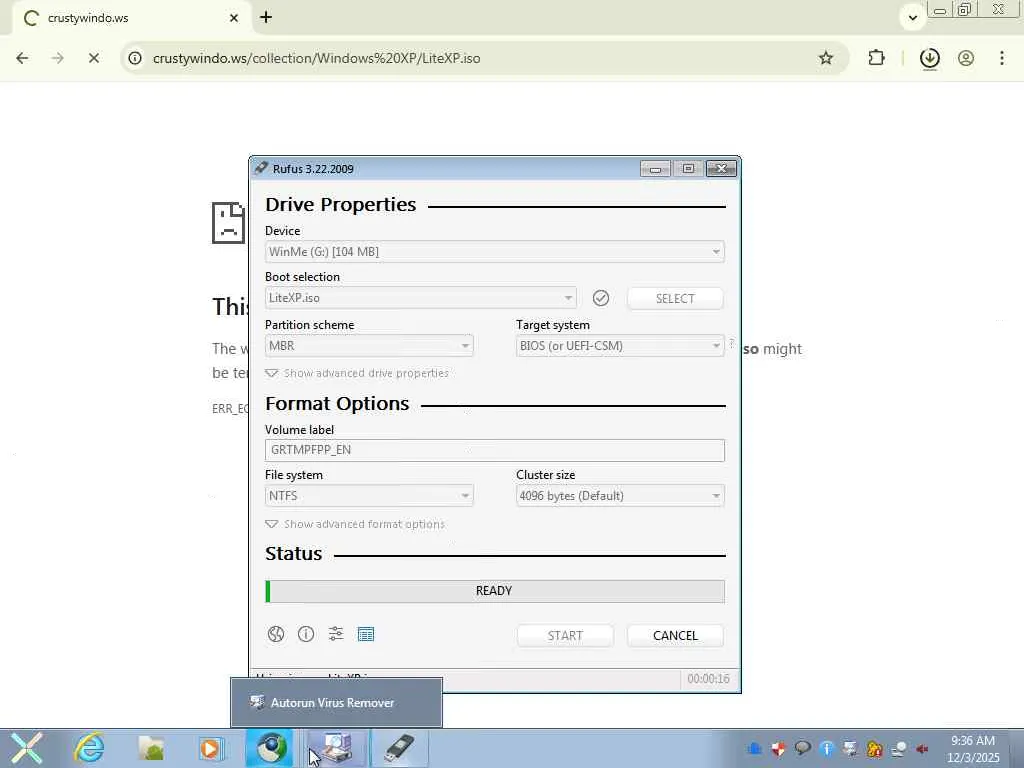
Task: Open Chrome three-dot menu
Action: tap(1002, 58)
